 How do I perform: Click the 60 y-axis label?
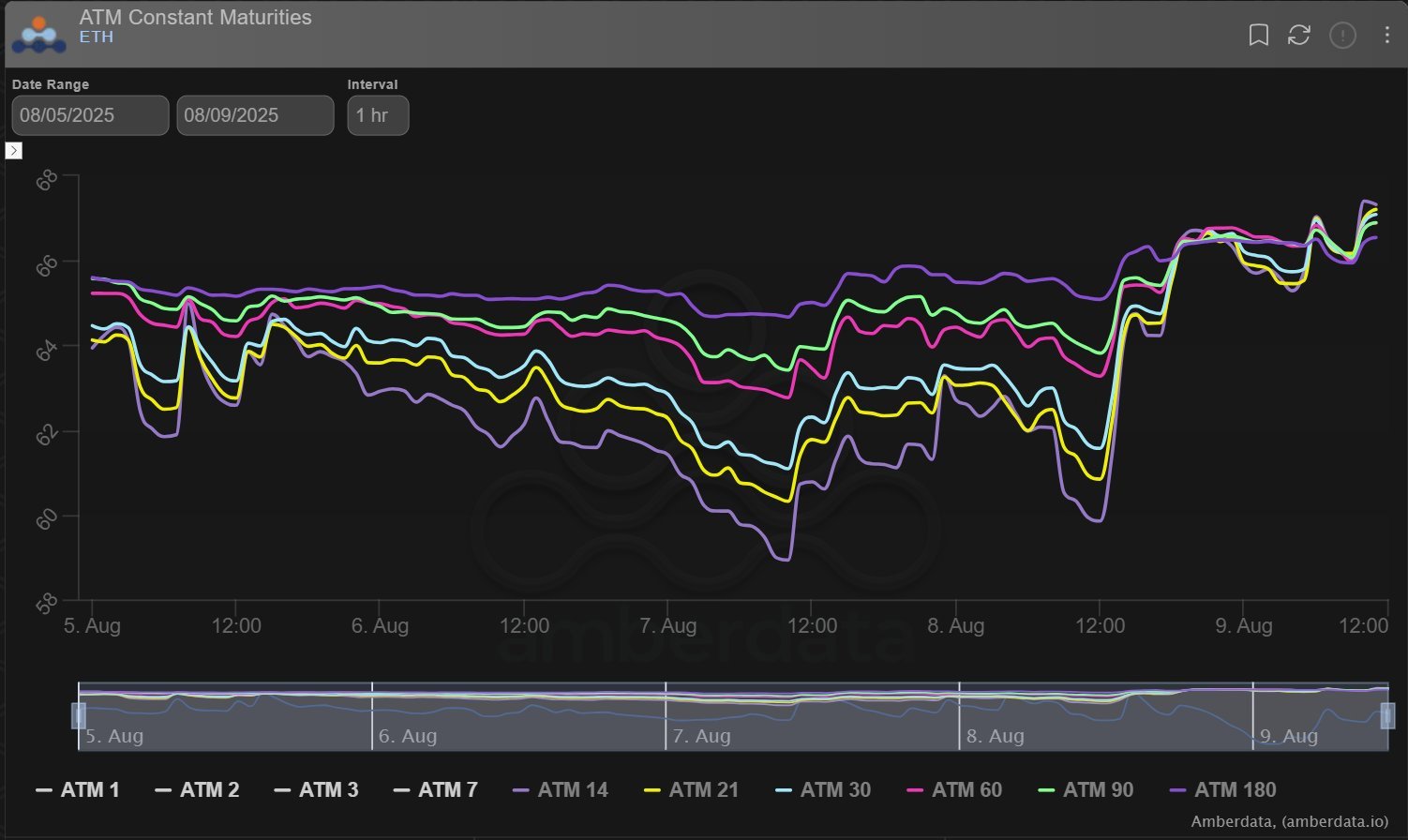47,518
